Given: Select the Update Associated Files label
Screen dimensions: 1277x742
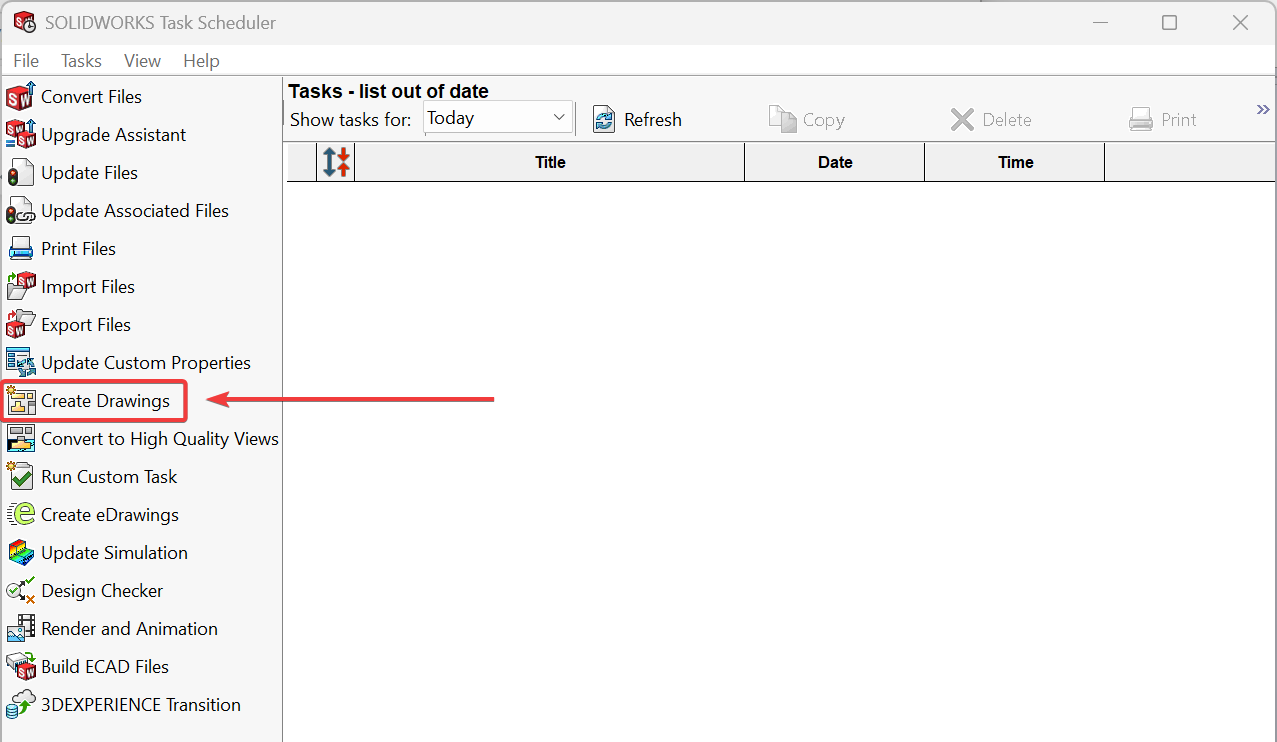Looking at the screenshot, I should [x=135, y=211].
